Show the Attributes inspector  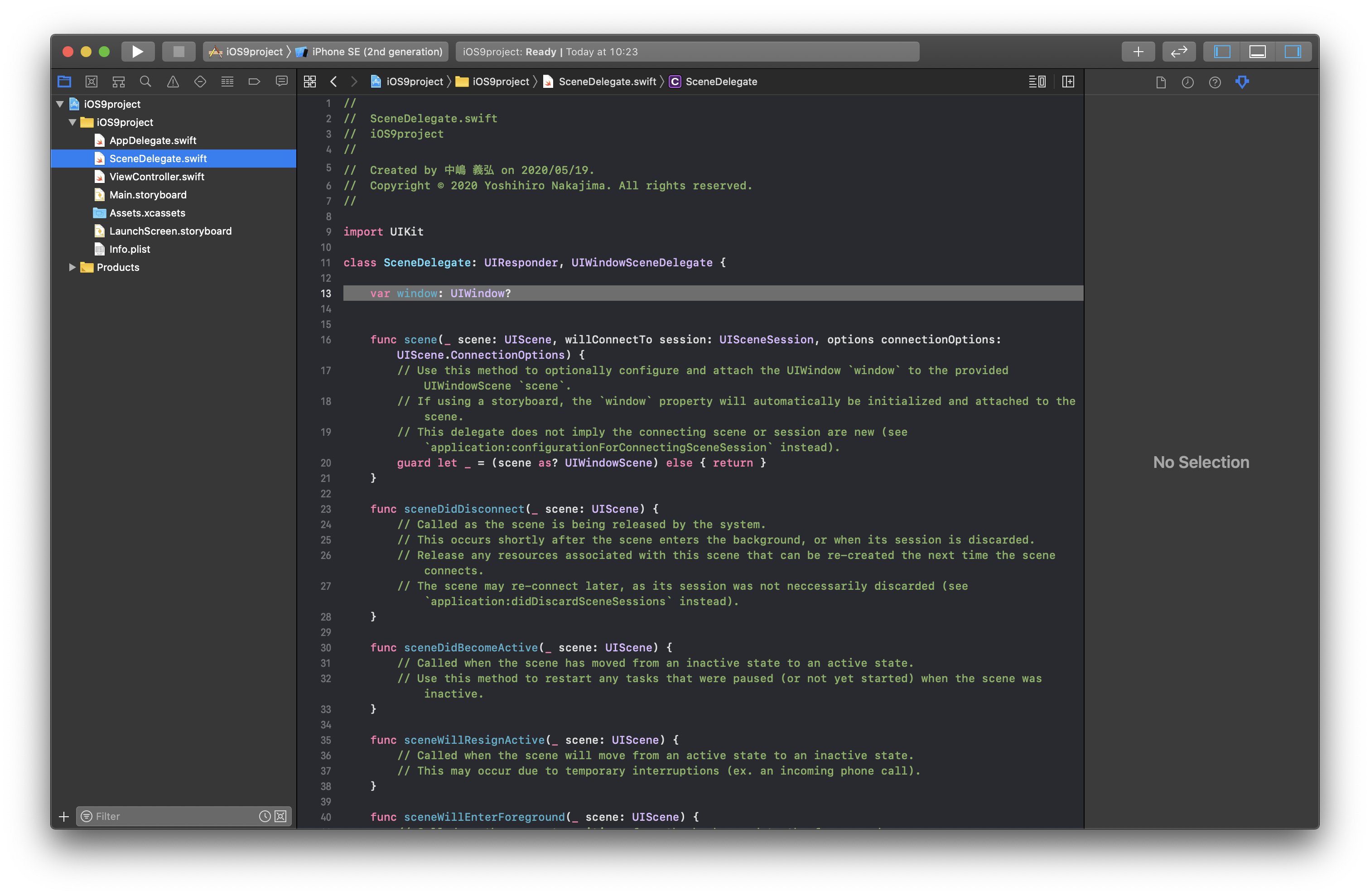click(x=1242, y=82)
